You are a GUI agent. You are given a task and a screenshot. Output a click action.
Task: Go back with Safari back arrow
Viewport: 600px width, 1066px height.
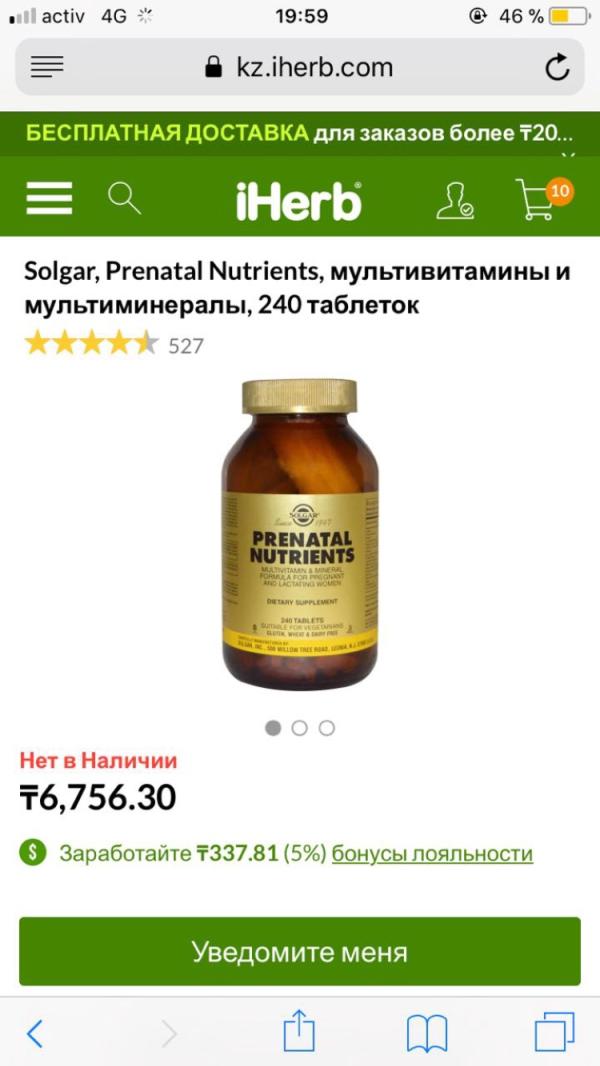point(34,1033)
